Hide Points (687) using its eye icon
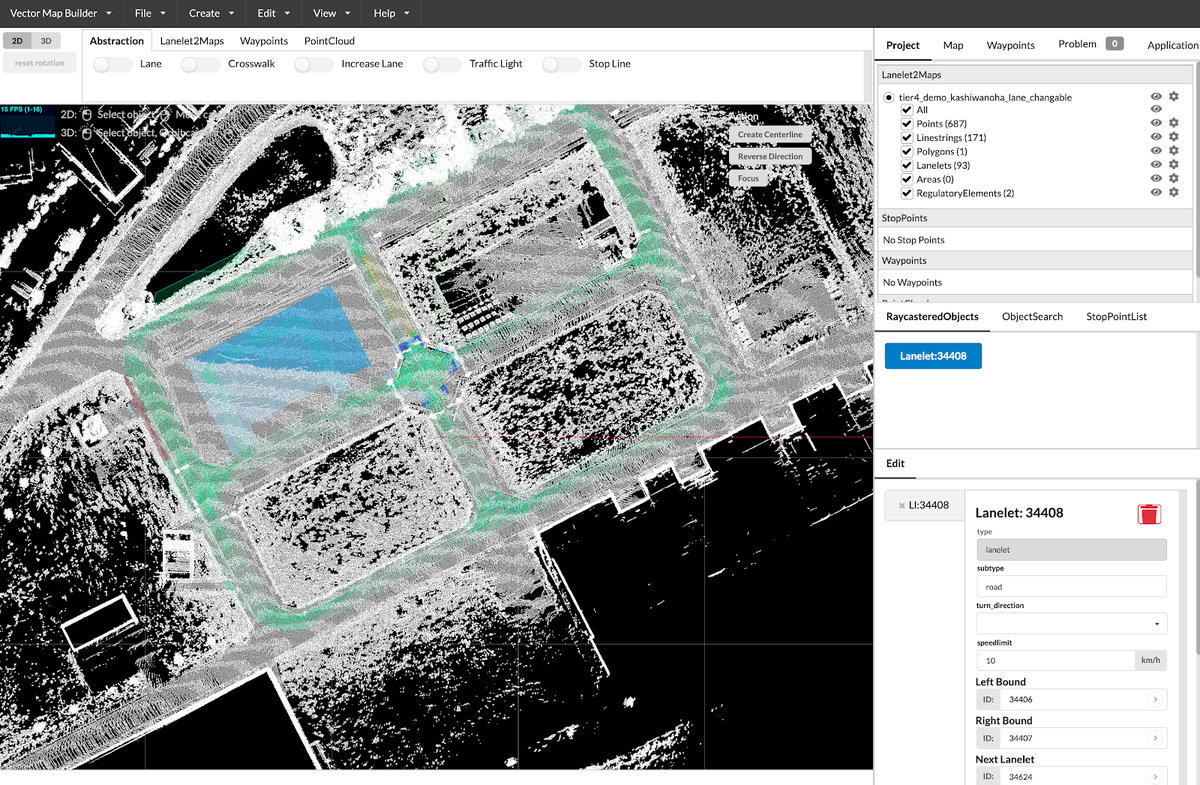The image size is (1200, 785). pyautogui.click(x=1156, y=124)
